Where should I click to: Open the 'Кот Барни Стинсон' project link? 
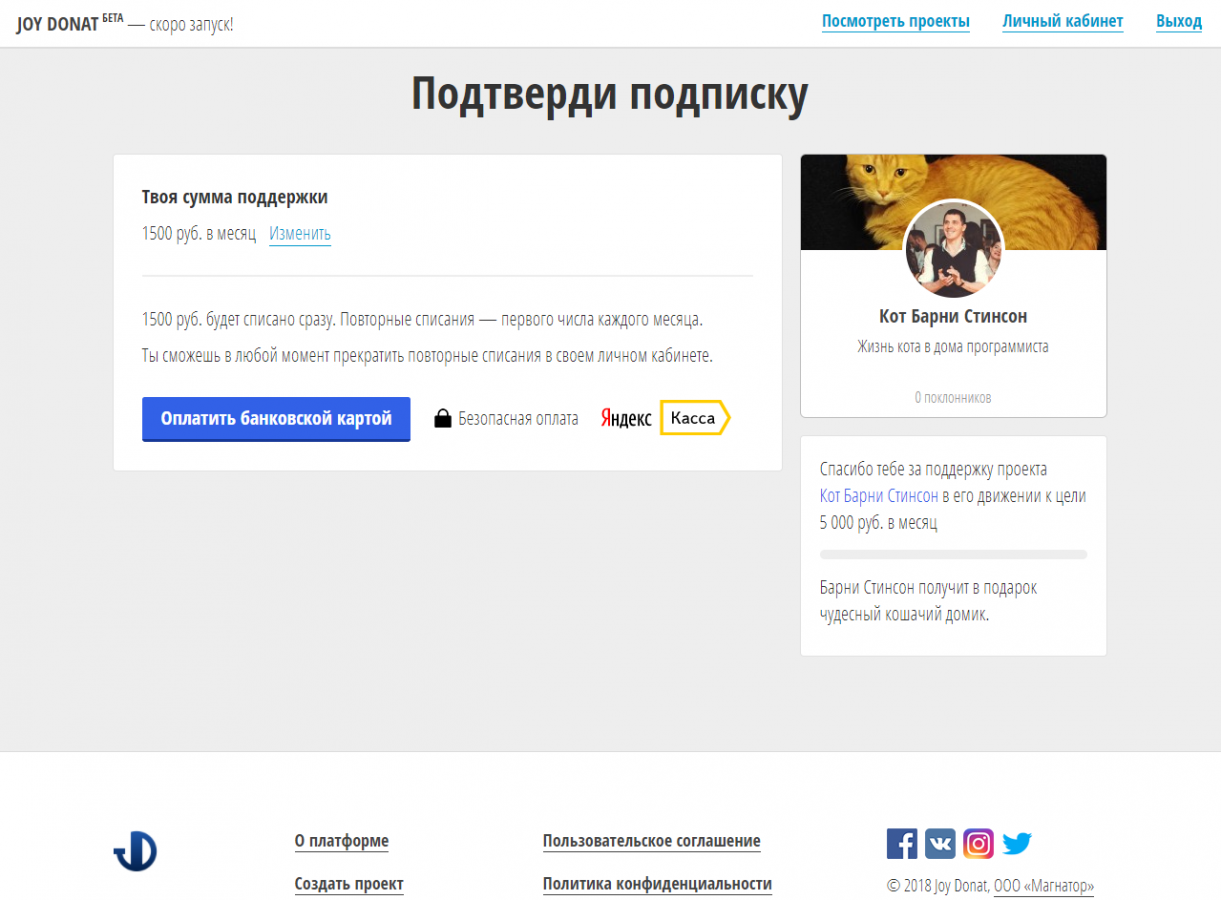pyautogui.click(x=879, y=496)
